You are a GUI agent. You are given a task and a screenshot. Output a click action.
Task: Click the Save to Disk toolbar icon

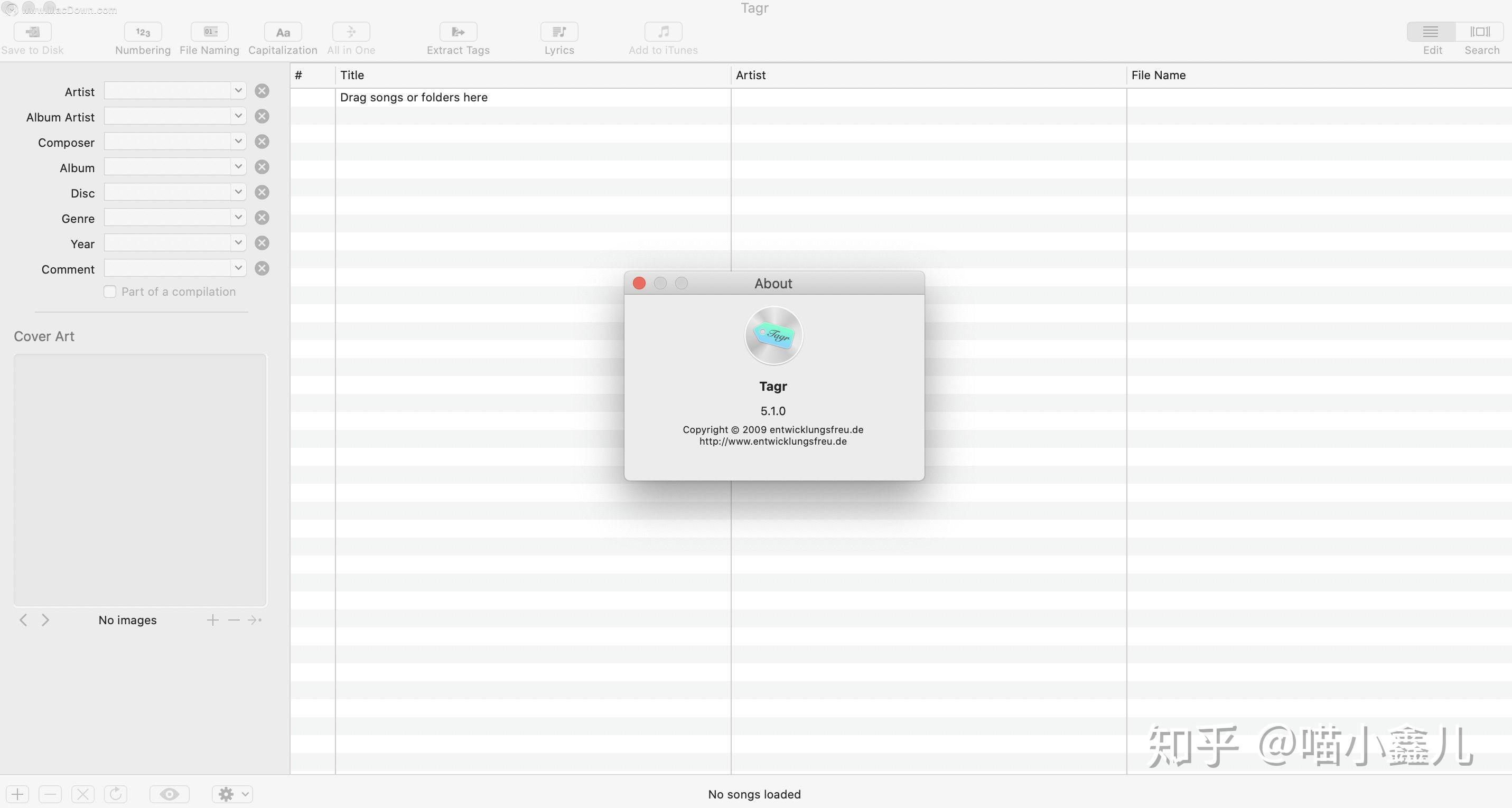[x=32, y=32]
